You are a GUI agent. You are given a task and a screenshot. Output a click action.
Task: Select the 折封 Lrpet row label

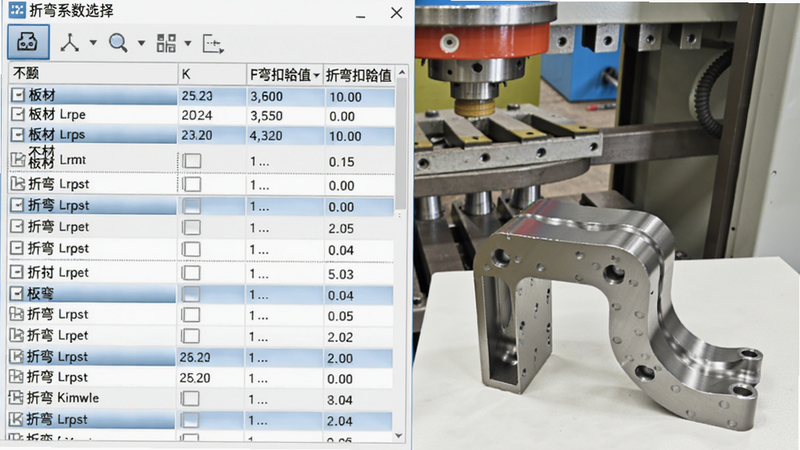coord(58,272)
